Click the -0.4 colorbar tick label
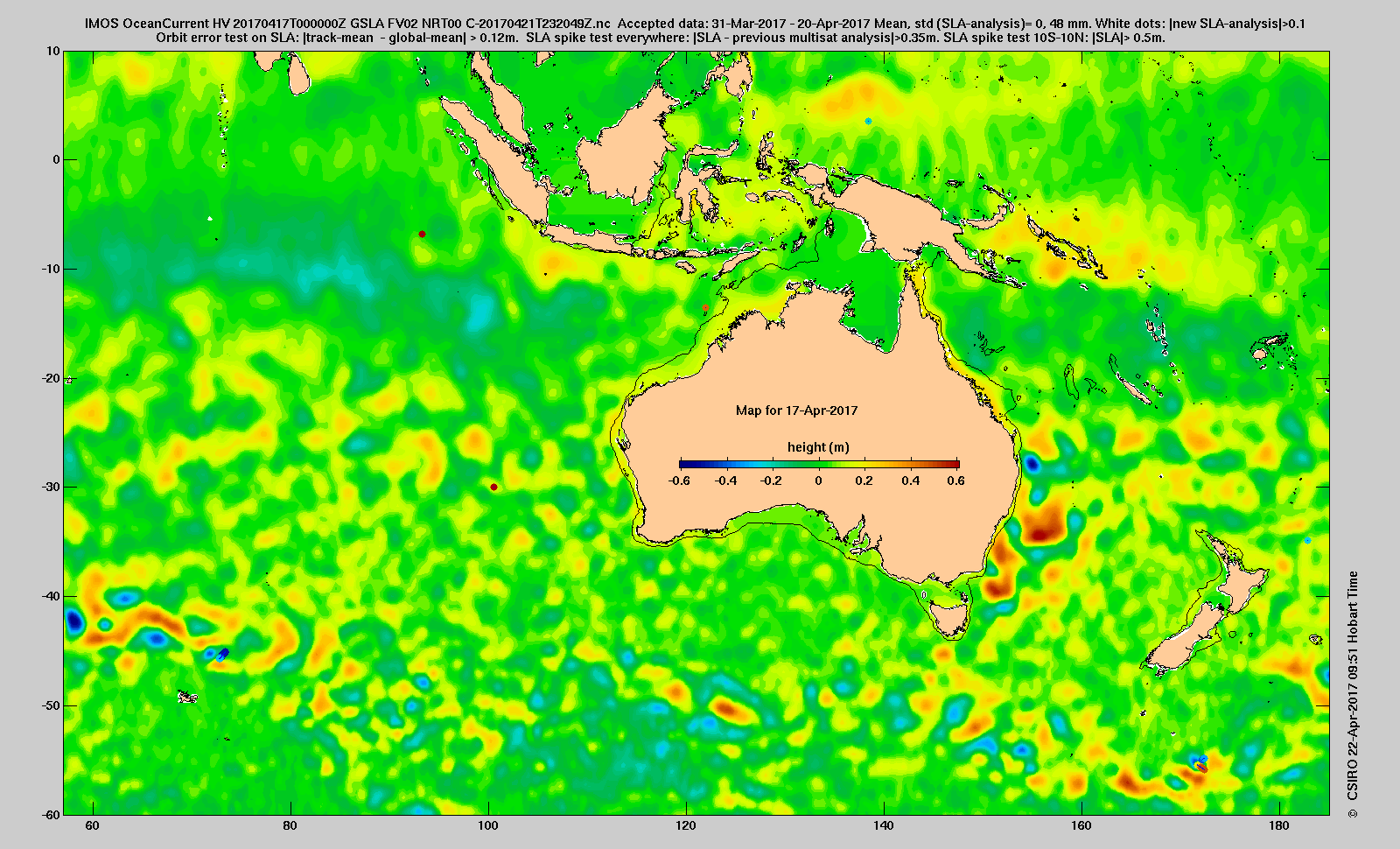Viewport: 1400px width, 849px height. (725, 481)
